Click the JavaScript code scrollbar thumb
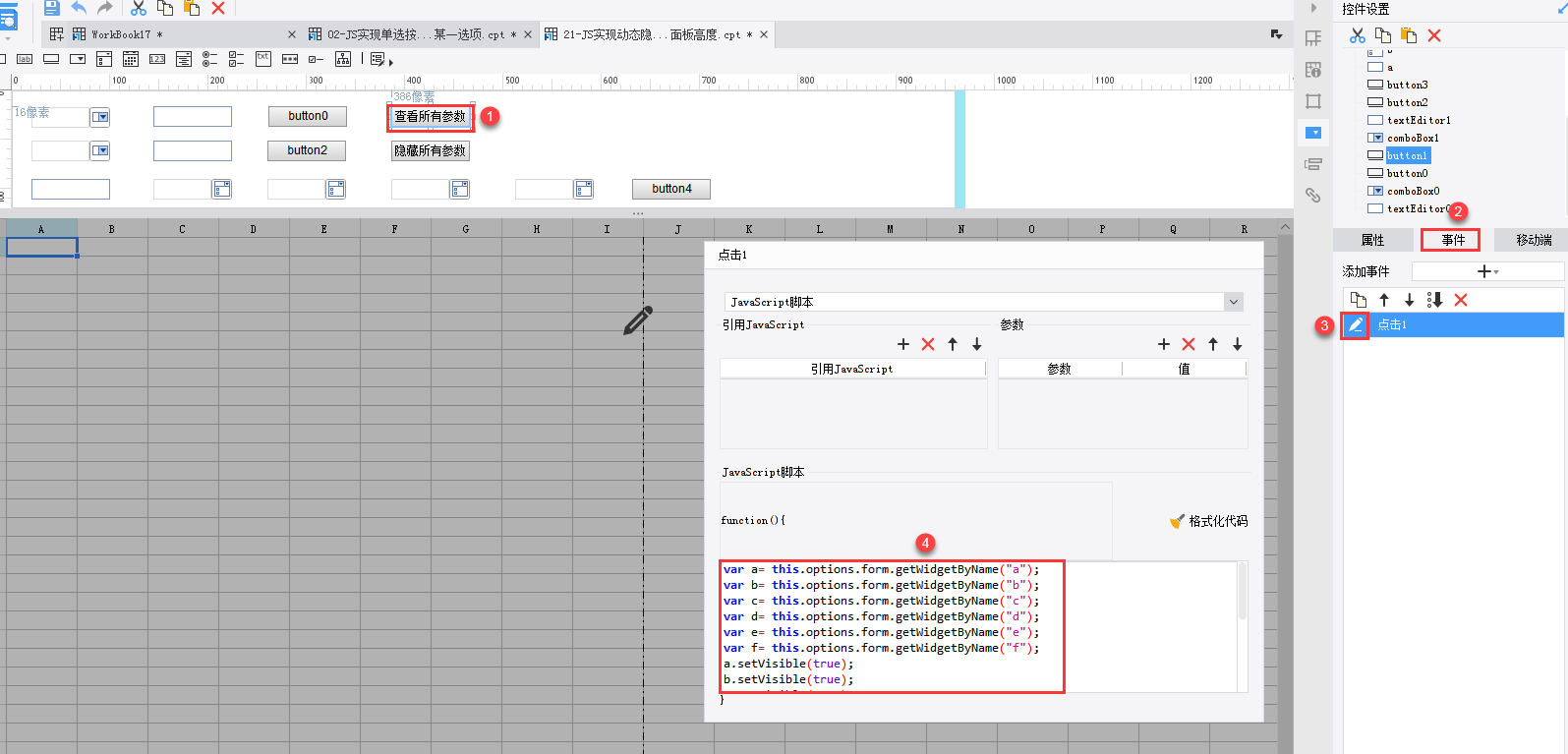The image size is (1568, 754). tap(1242, 591)
